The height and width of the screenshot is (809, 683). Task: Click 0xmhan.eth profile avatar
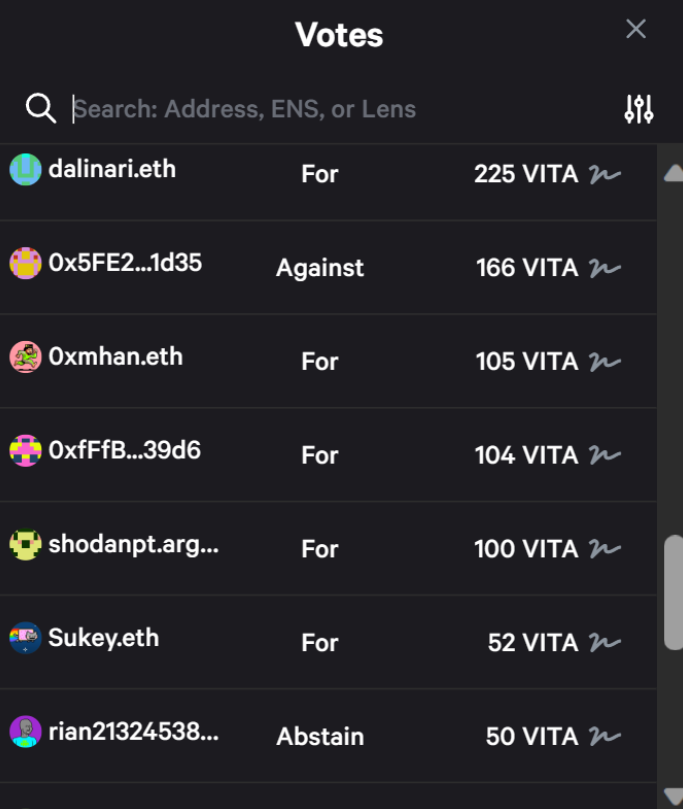click(x=25, y=357)
